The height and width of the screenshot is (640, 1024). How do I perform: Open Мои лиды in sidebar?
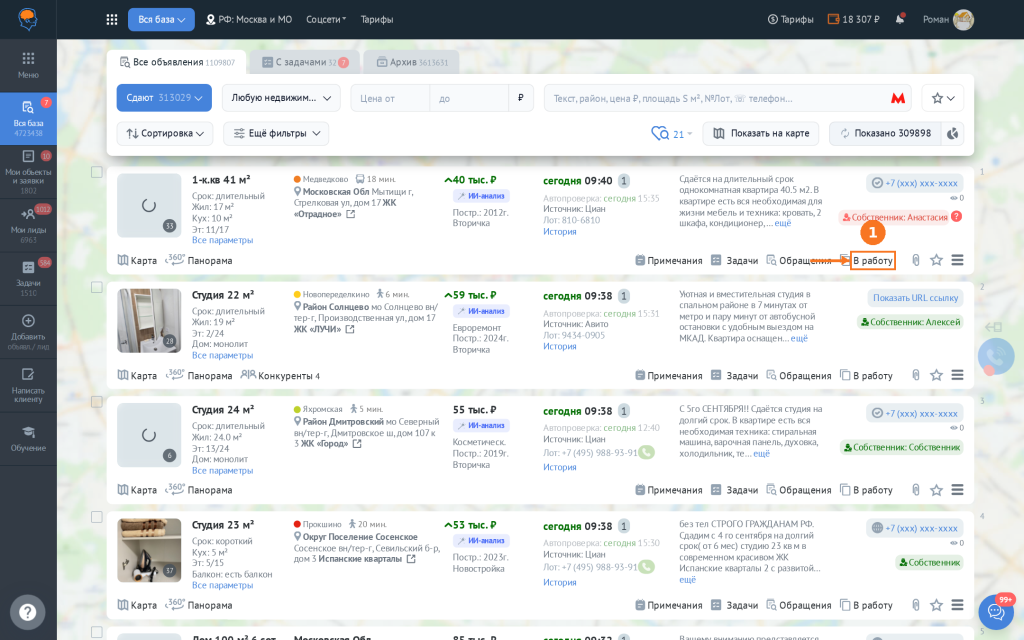coord(28,225)
